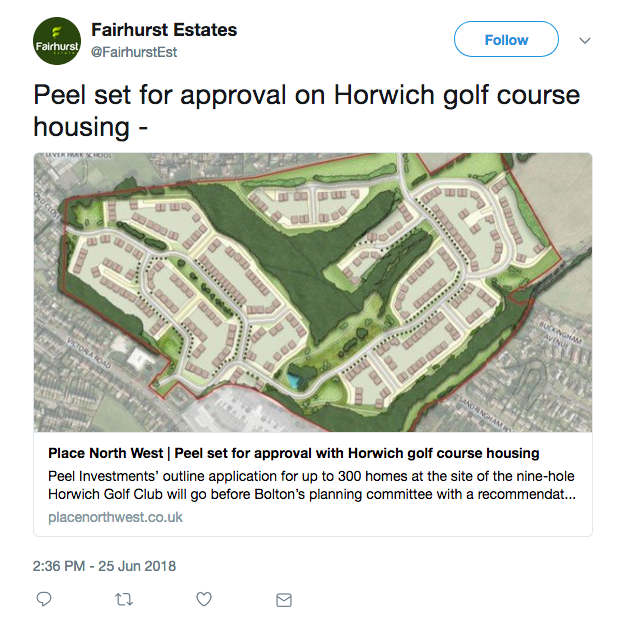Open the Fairhurst Estates display name
The height and width of the screenshot is (622, 627).
point(164,30)
